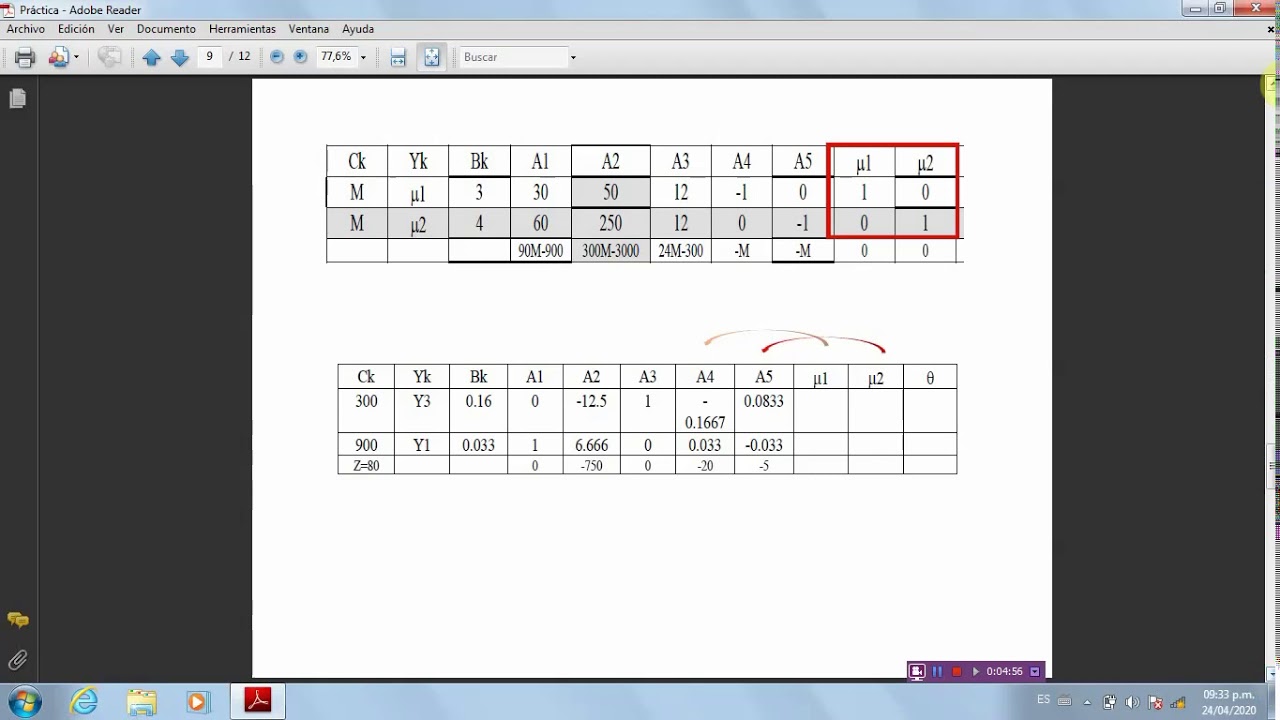1280x720 pixels.
Task: Click the cell reading Z=80
Action: (x=366, y=465)
